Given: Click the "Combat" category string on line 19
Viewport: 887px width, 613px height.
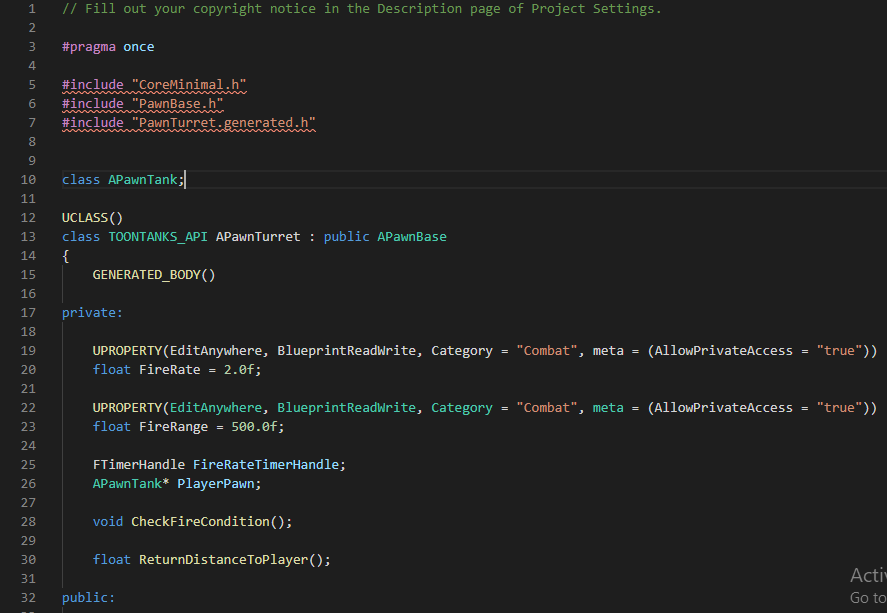Looking at the screenshot, I should point(546,350).
